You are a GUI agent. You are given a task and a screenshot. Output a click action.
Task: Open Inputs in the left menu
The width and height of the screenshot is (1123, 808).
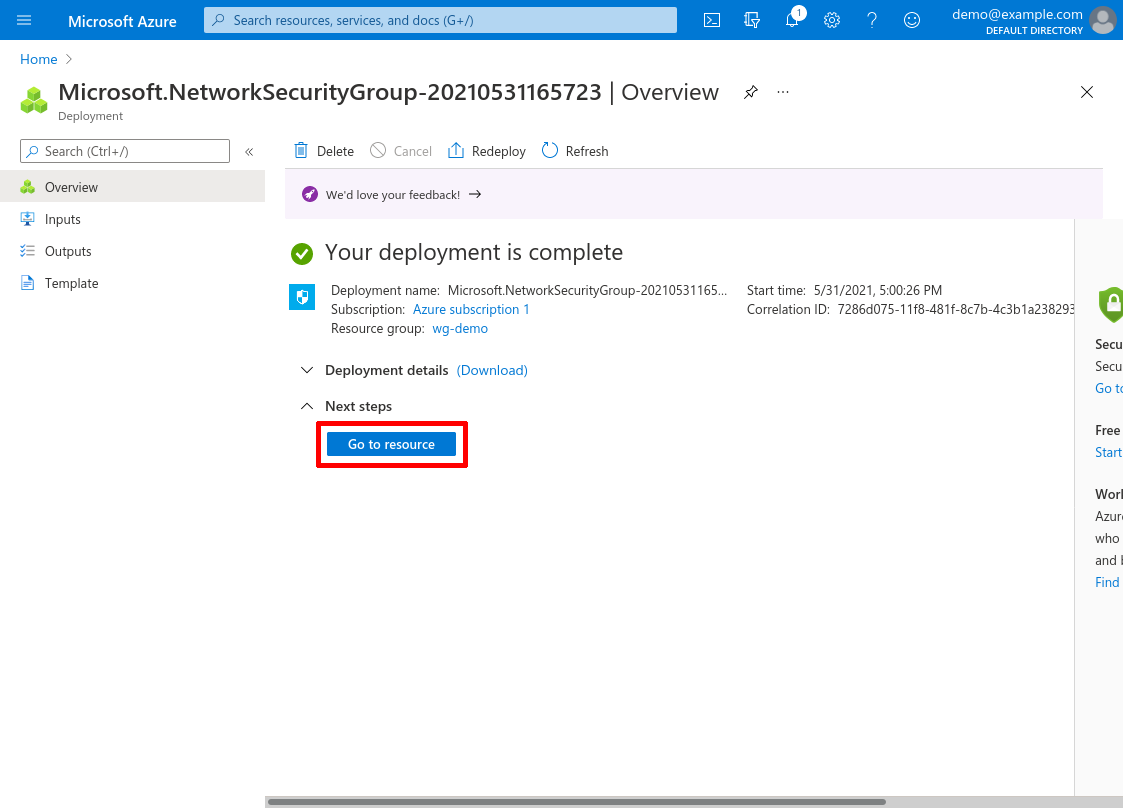tap(132, 219)
